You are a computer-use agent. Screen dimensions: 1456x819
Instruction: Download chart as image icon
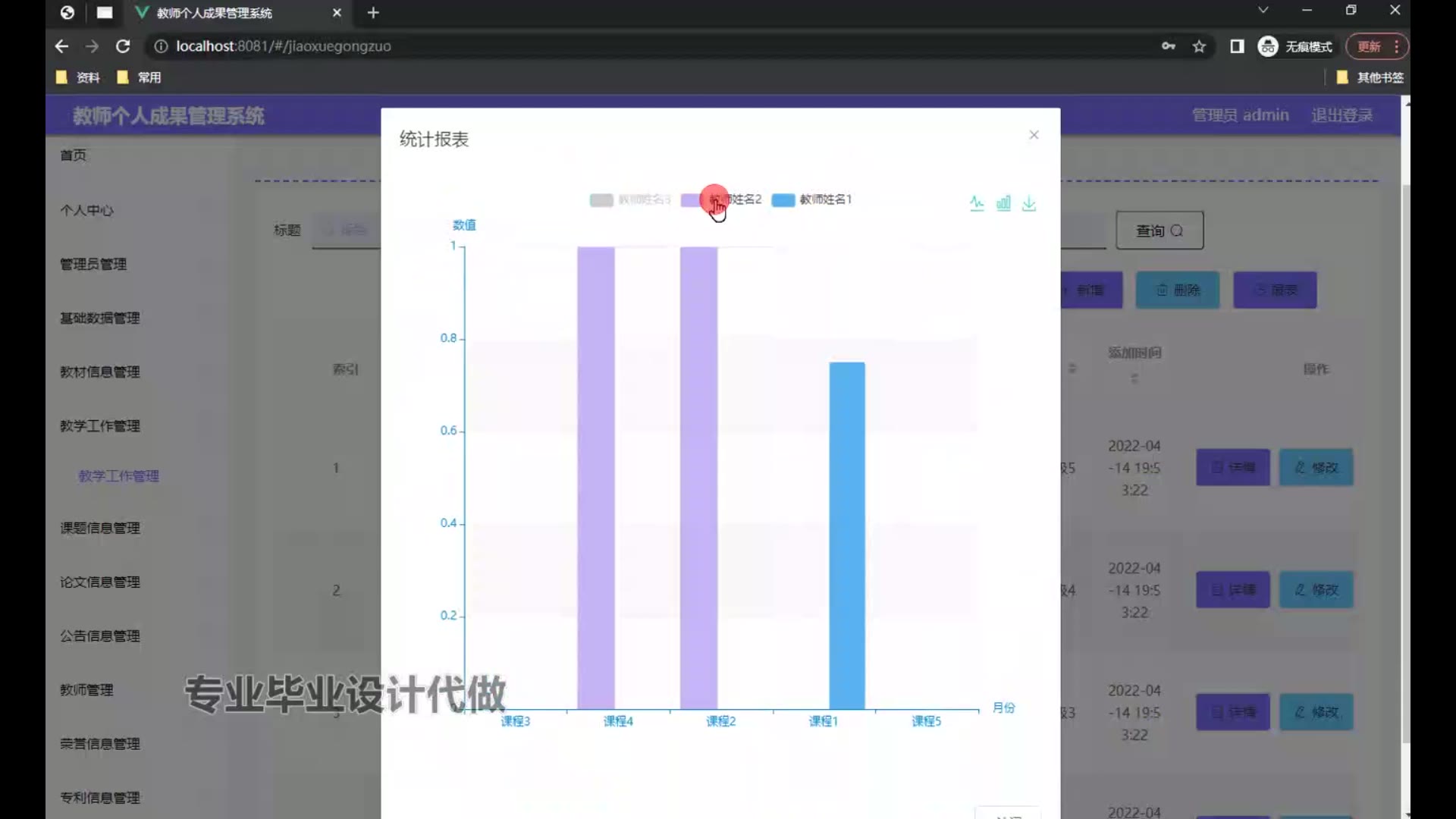[1029, 203]
